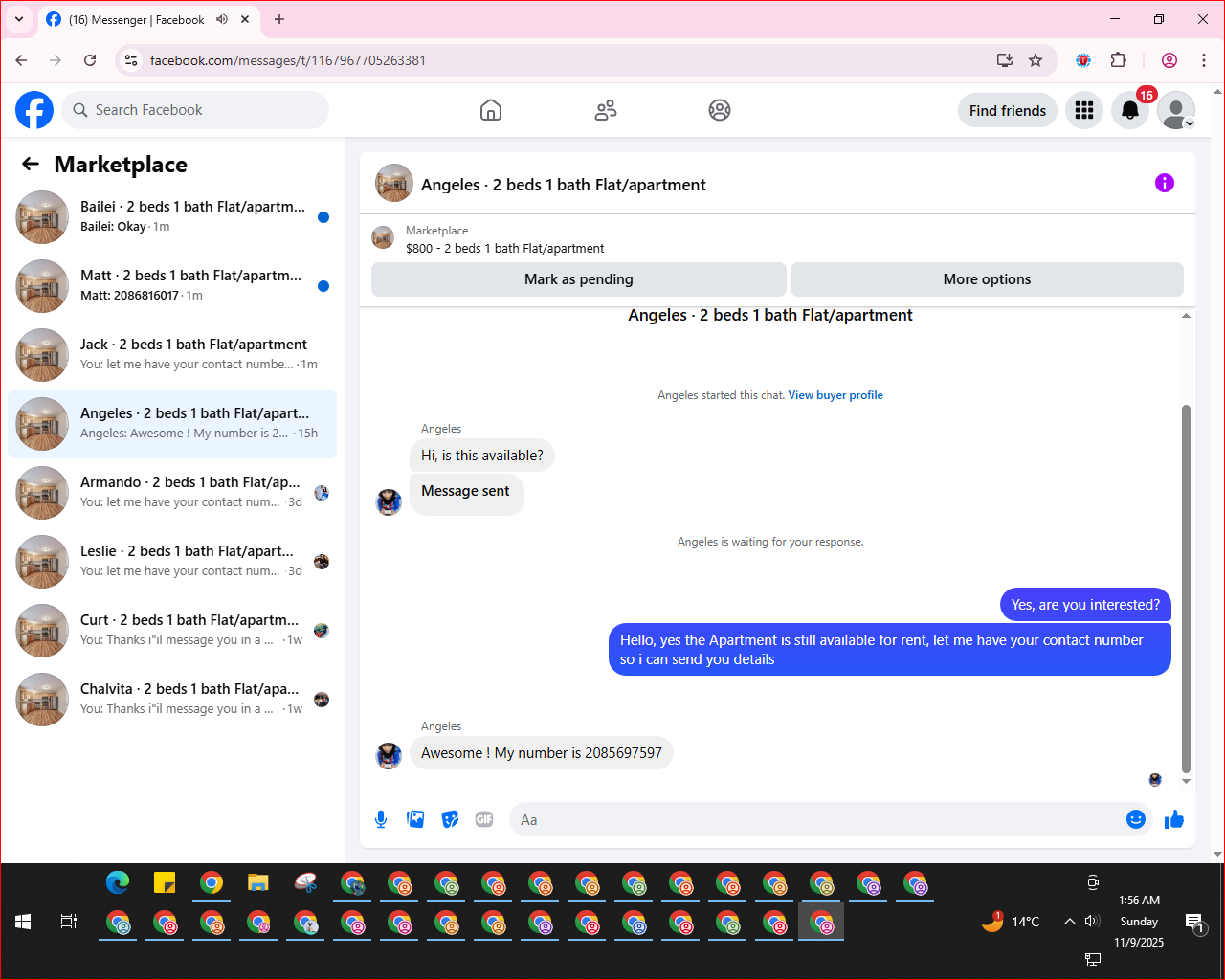Open the Curt conversation

tap(172, 631)
